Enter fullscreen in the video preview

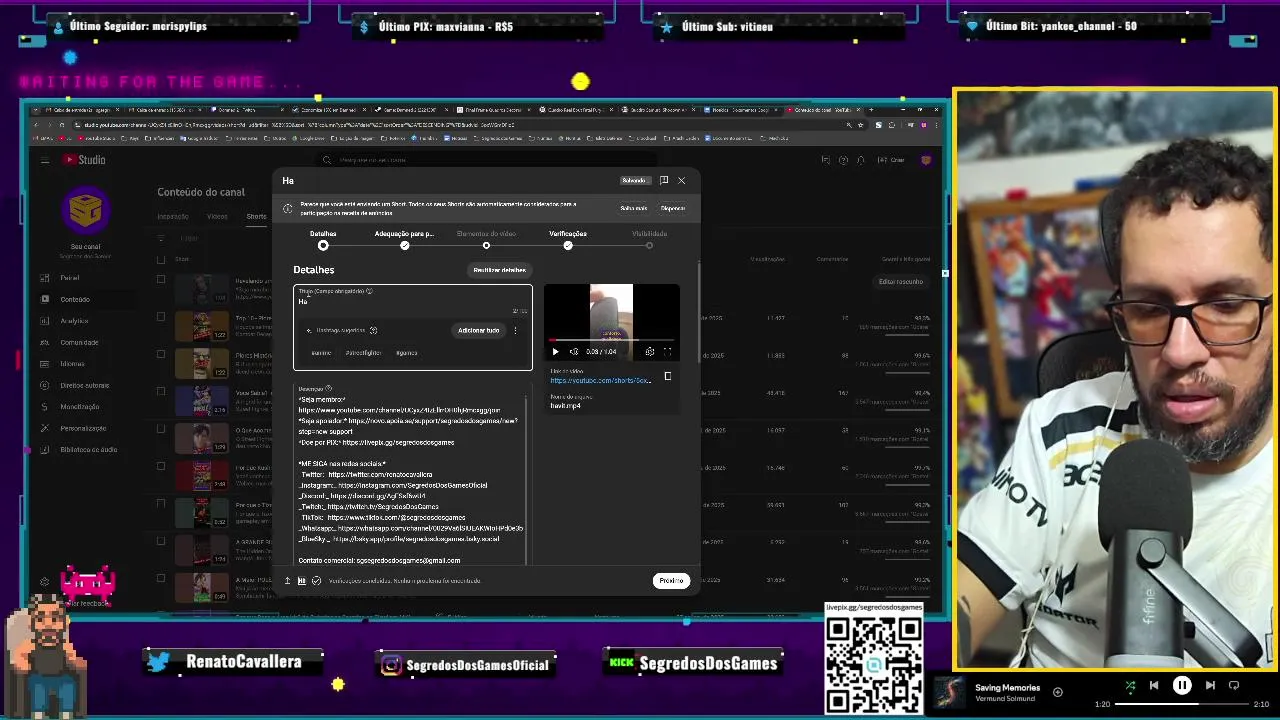click(x=668, y=352)
